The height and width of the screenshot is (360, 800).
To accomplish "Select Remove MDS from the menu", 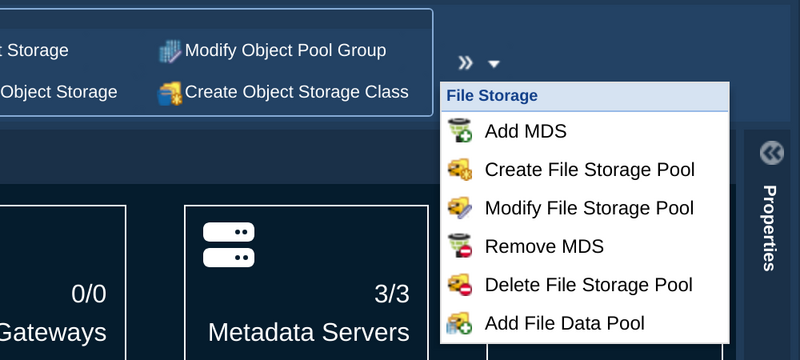I will [x=585, y=246].
